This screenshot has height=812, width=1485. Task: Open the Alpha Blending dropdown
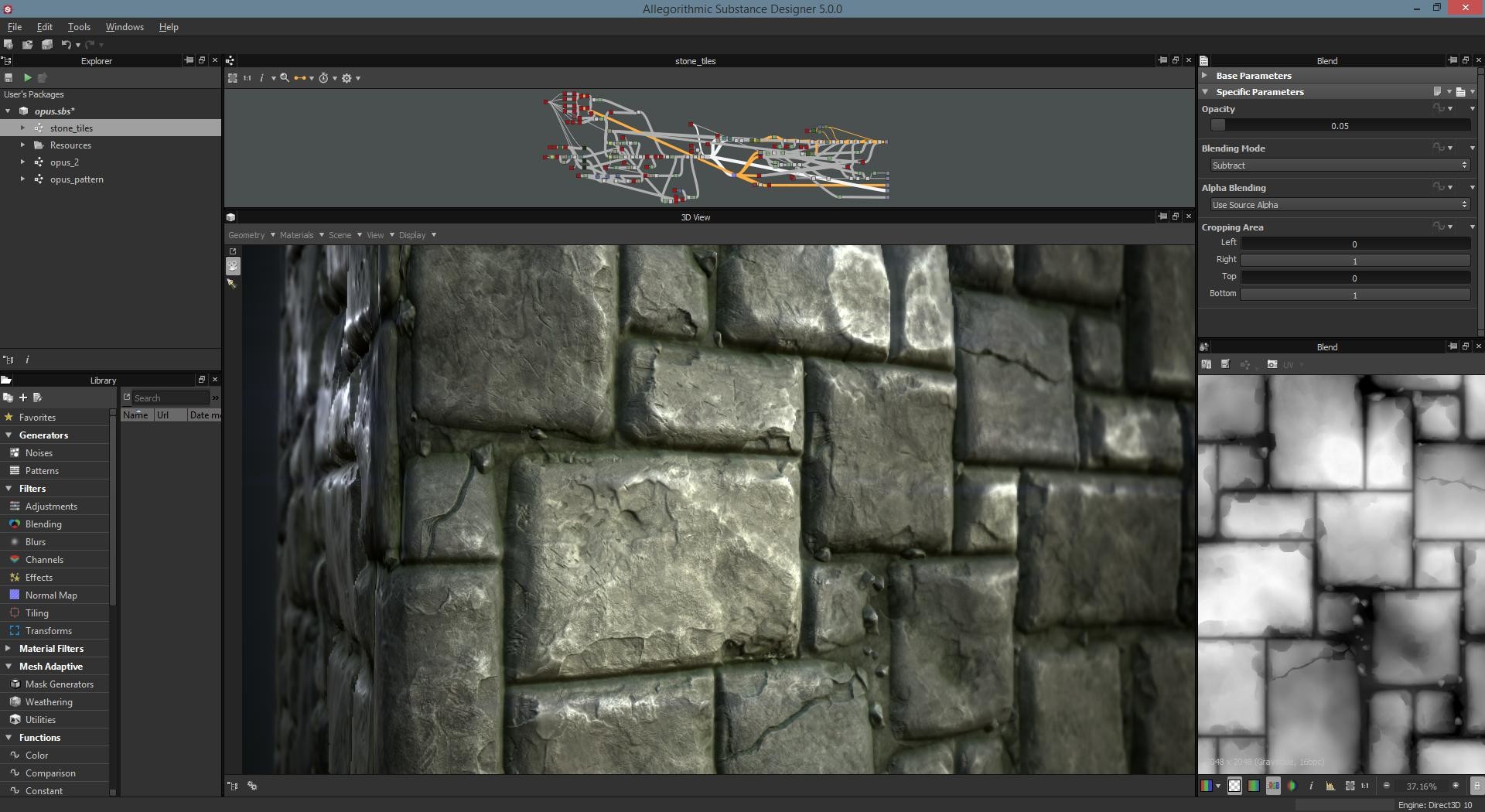point(1339,204)
